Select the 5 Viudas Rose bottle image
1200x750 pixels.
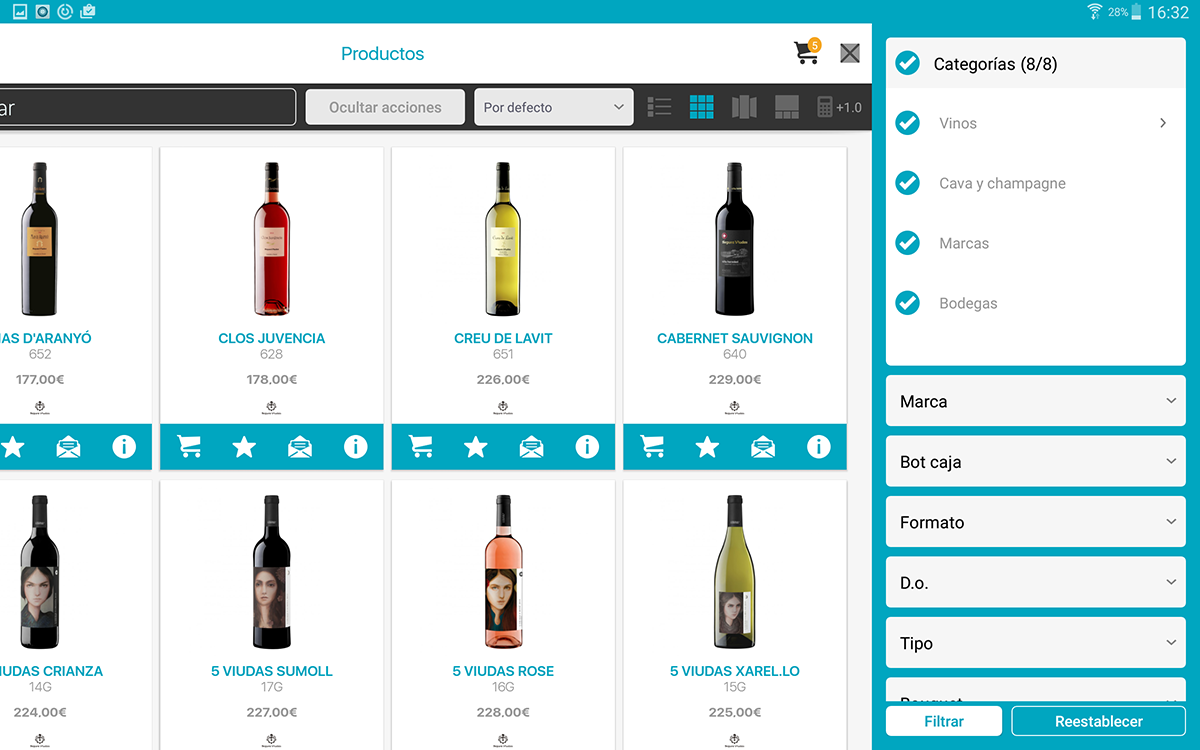point(503,573)
